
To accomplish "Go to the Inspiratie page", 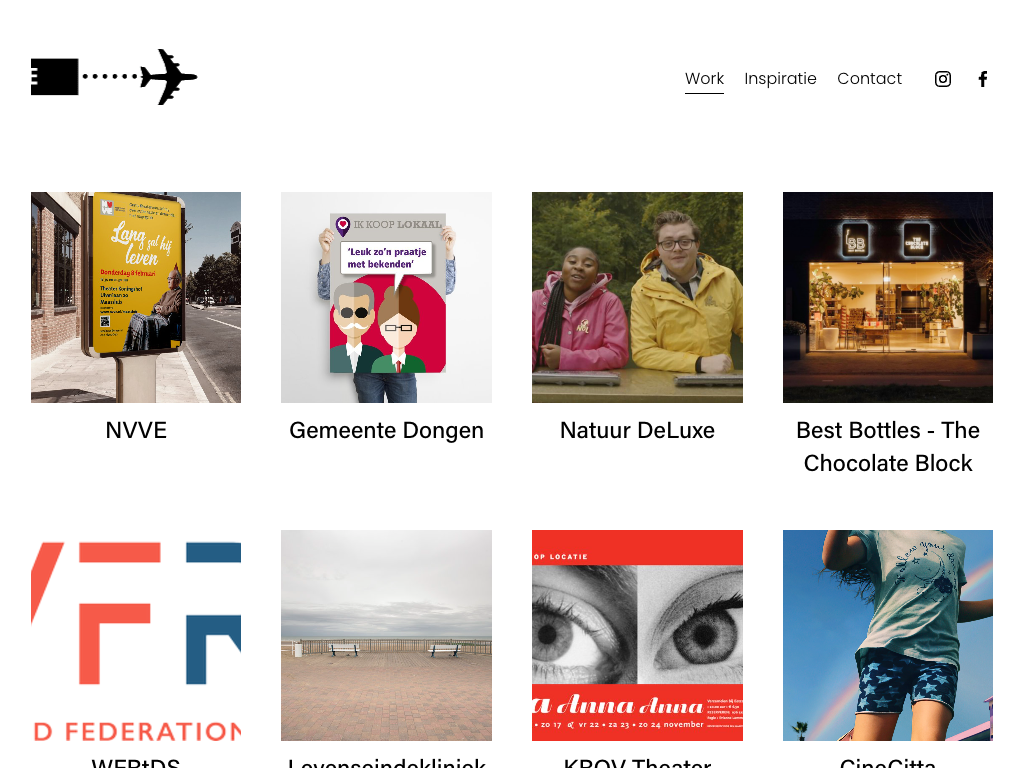I will 780,78.
